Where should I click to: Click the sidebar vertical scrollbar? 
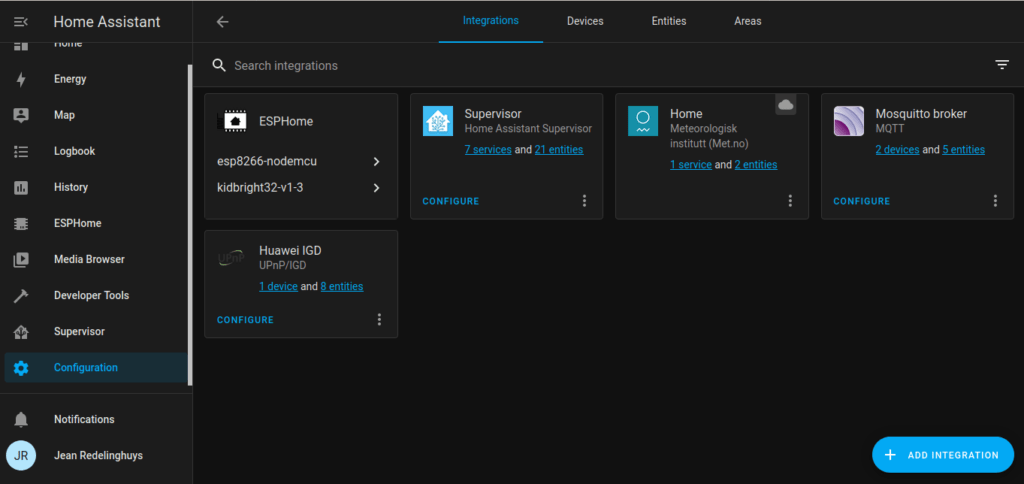(190, 225)
